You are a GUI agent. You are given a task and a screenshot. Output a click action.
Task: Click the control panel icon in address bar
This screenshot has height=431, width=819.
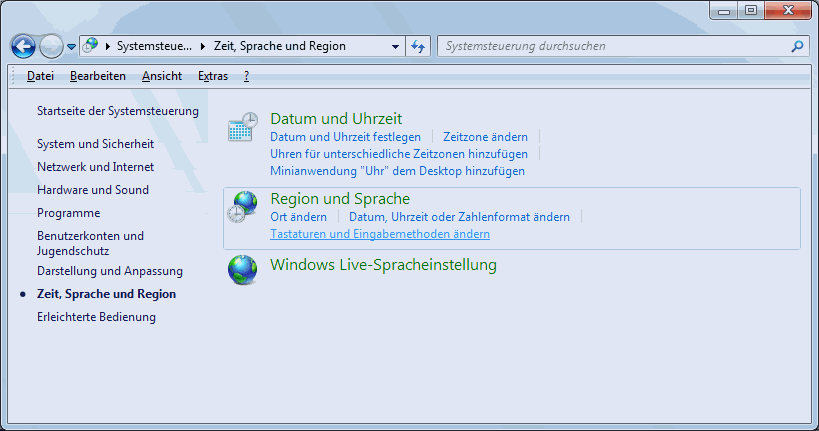[x=91, y=46]
